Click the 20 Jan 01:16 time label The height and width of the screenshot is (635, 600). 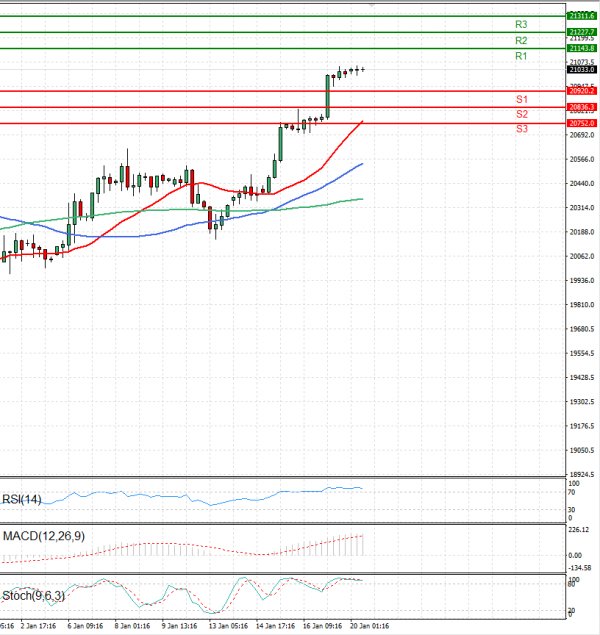coord(369,626)
